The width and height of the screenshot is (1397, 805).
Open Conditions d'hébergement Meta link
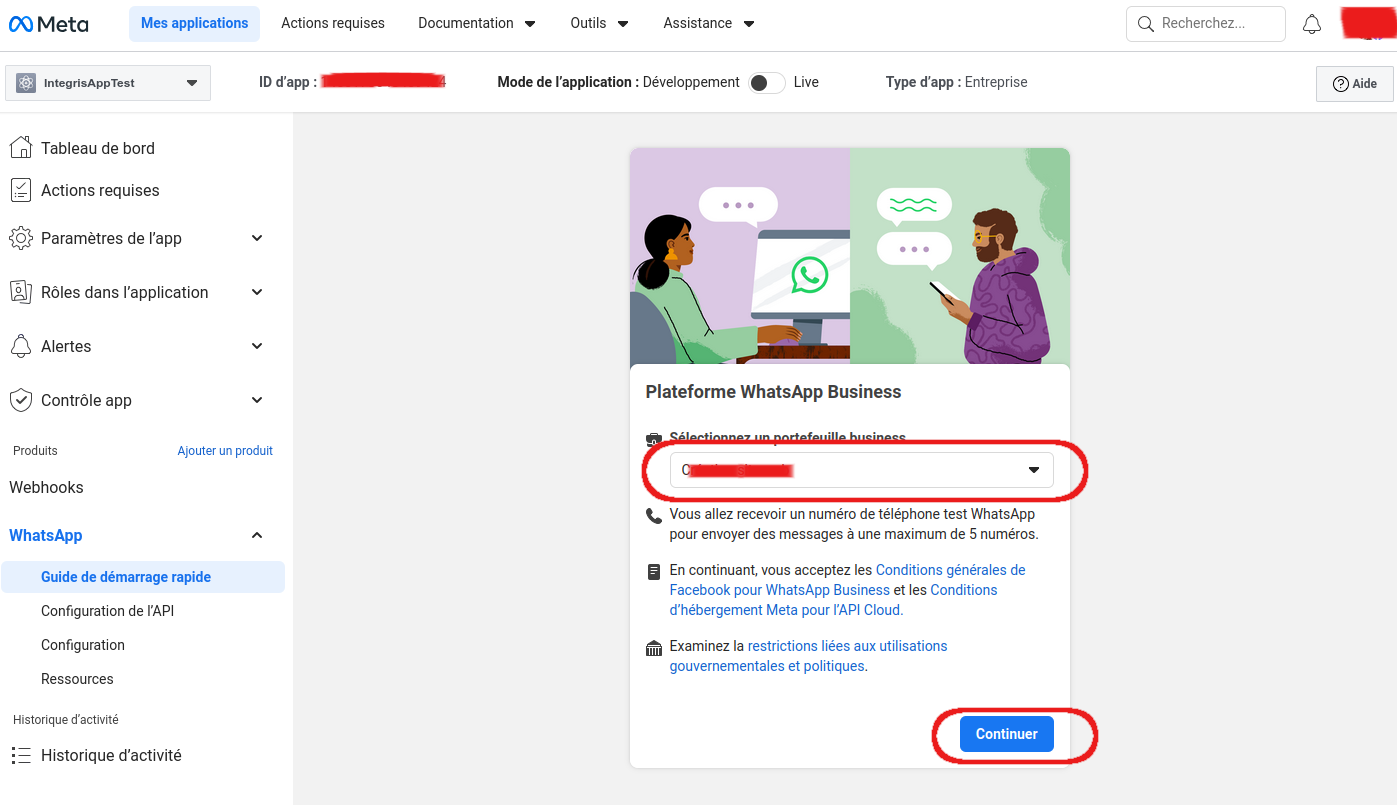click(834, 600)
